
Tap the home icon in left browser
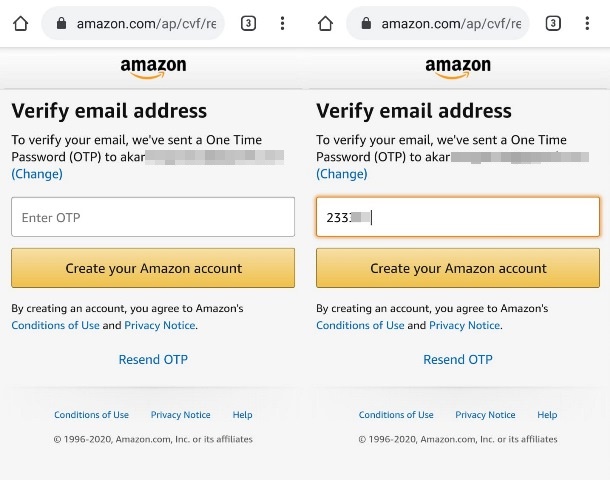click(x=21, y=24)
